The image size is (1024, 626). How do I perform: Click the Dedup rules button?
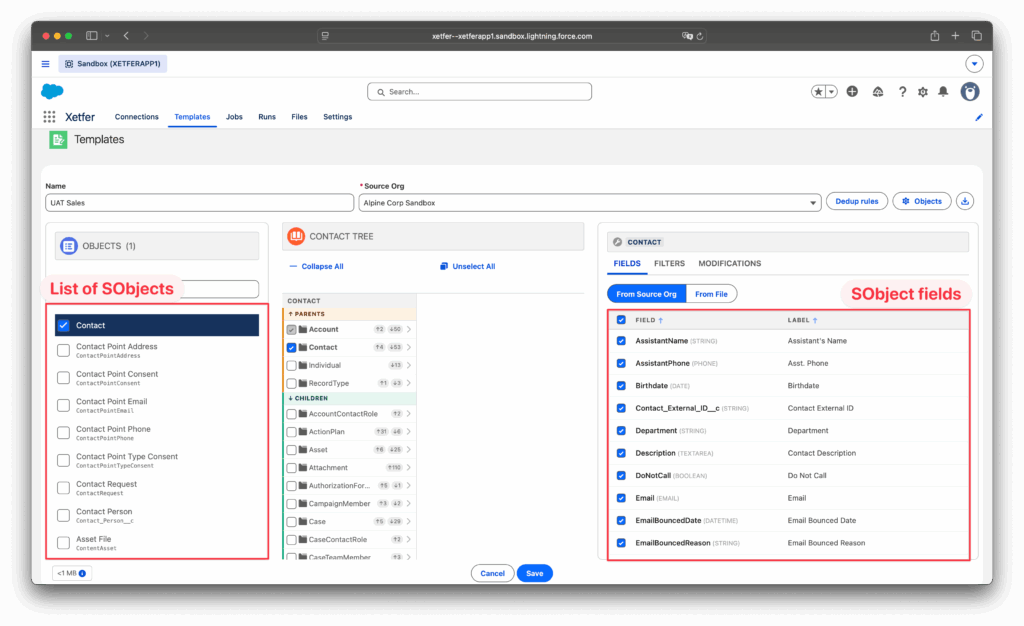857,201
